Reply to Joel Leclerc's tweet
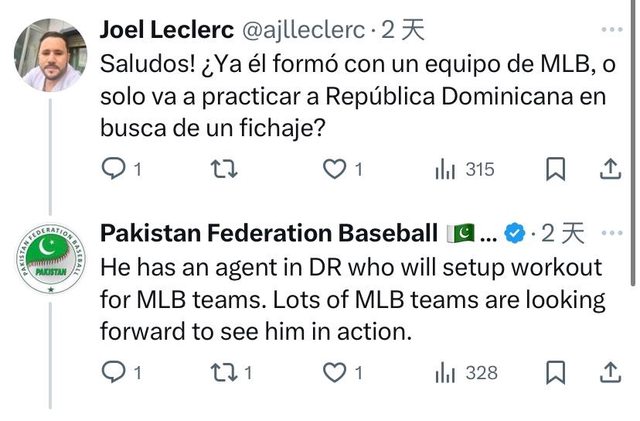Image resolution: width=640 pixels, height=421 pixels. click(115, 170)
